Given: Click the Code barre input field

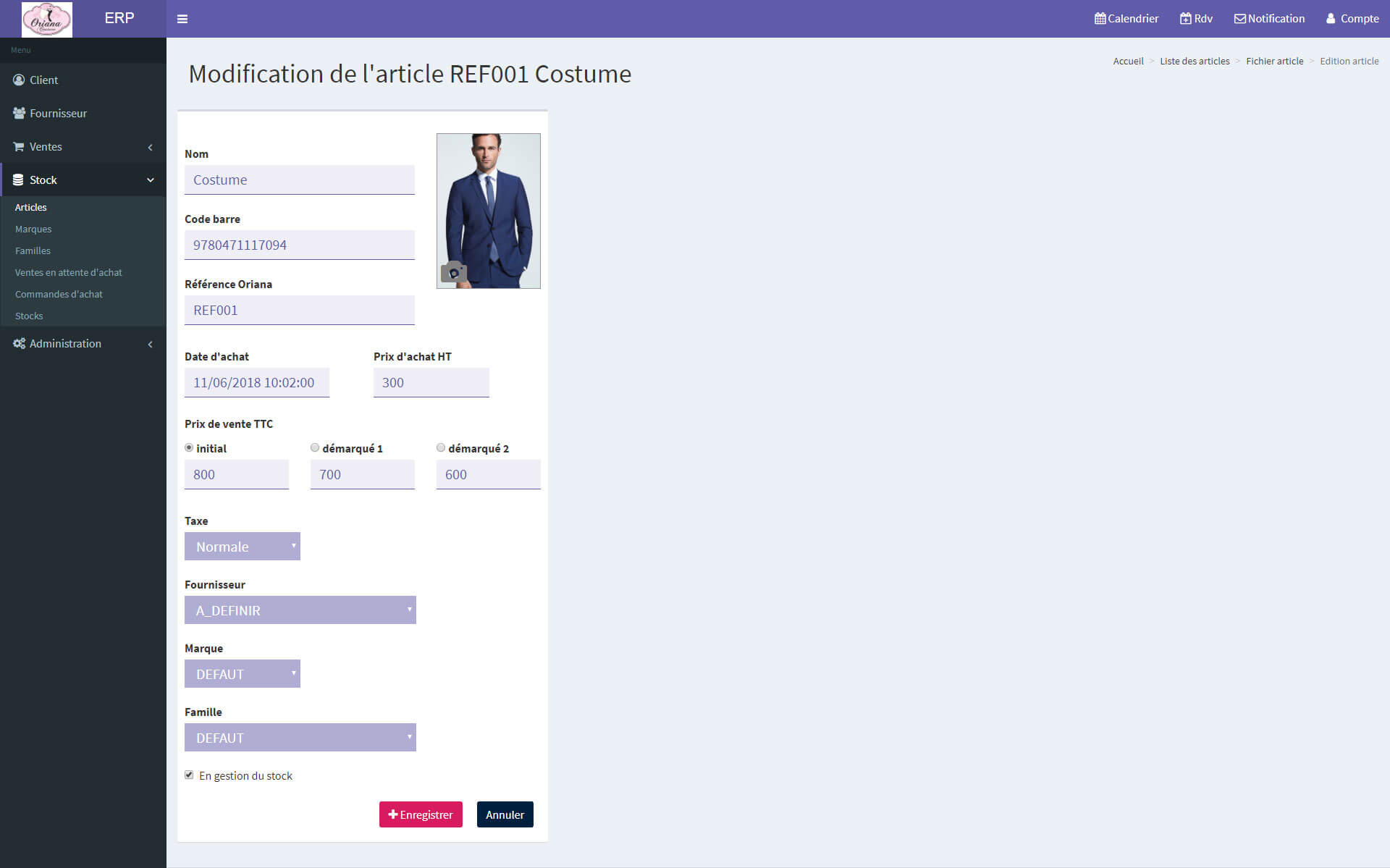Looking at the screenshot, I should [299, 245].
